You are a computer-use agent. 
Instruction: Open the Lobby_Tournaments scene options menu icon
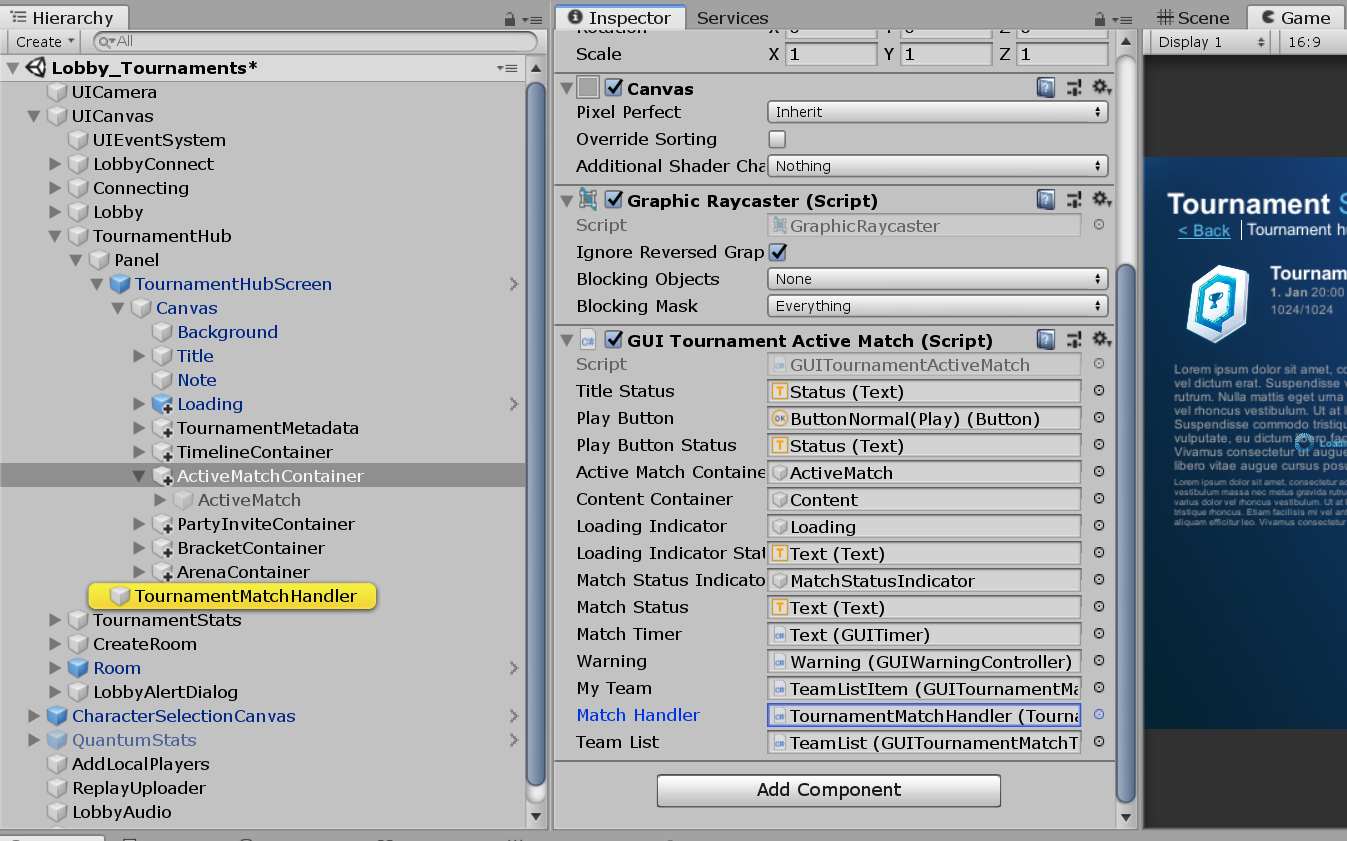pos(507,68)
